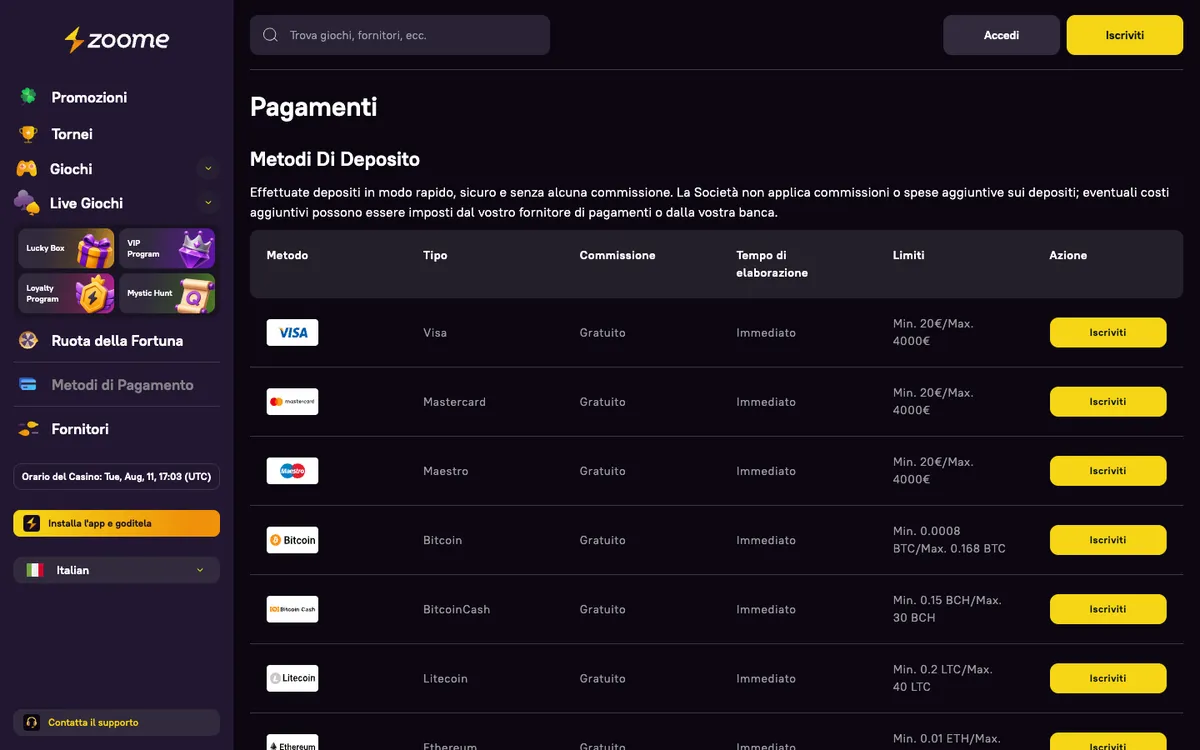Image resolution: width=1200 pixels, height=750 pixels.
Task: Click Litecoin limits Min. 0.2 LTC cell
Action: (942, 678)
